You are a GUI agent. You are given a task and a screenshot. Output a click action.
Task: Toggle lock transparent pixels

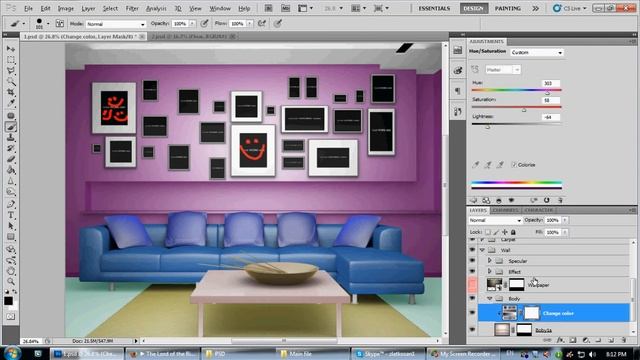[x=488, y=232]
